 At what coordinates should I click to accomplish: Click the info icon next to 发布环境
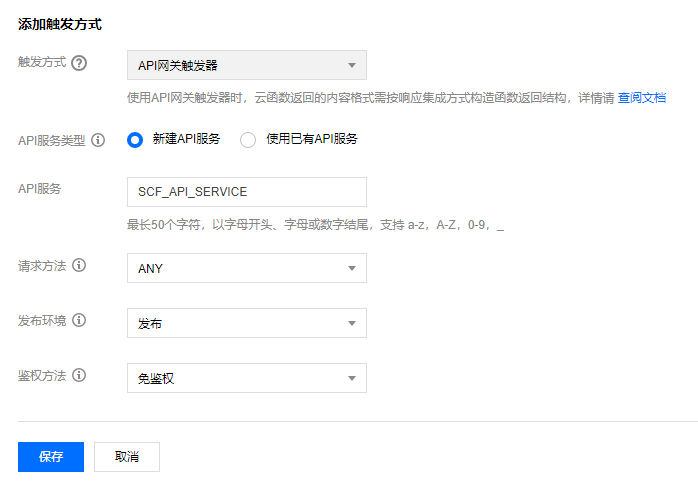(x=79, y=320)
